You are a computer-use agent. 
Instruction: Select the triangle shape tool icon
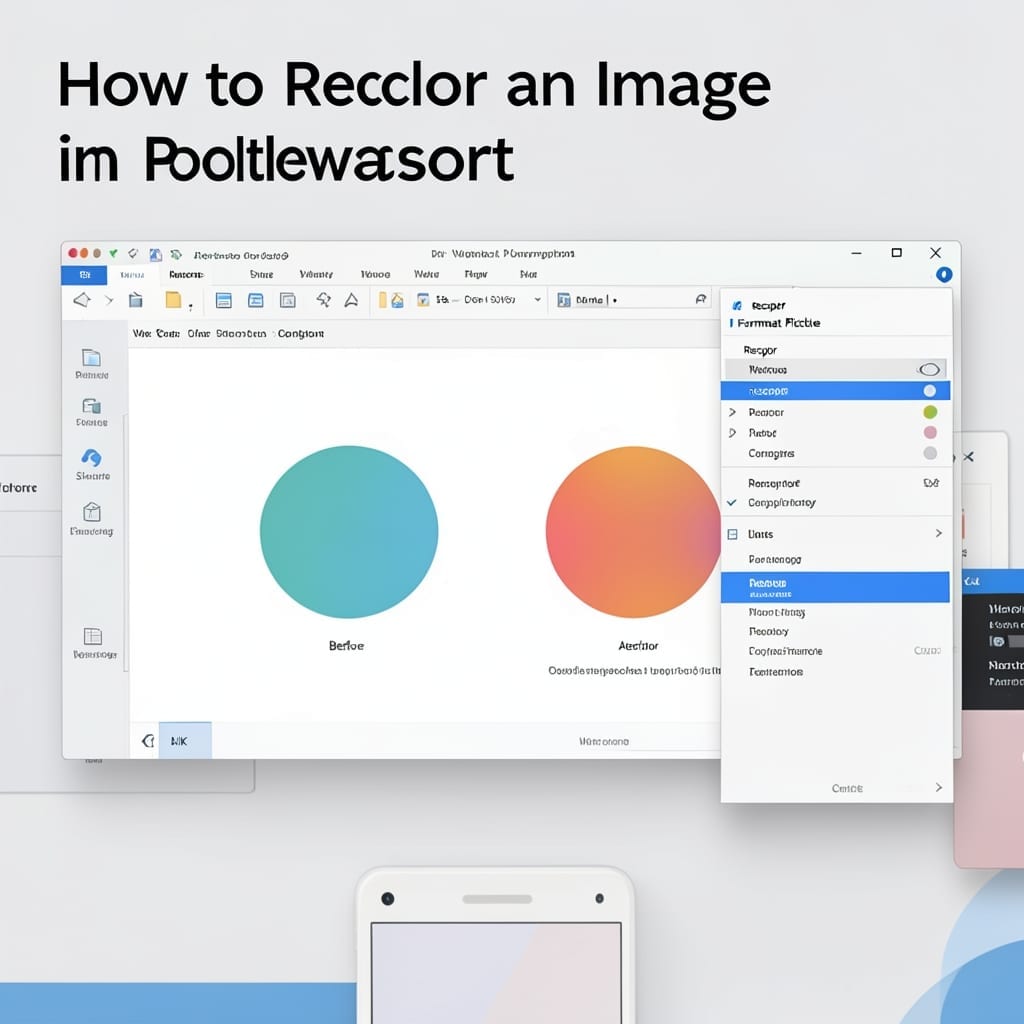pyautogui.click(x=351, y=300)
